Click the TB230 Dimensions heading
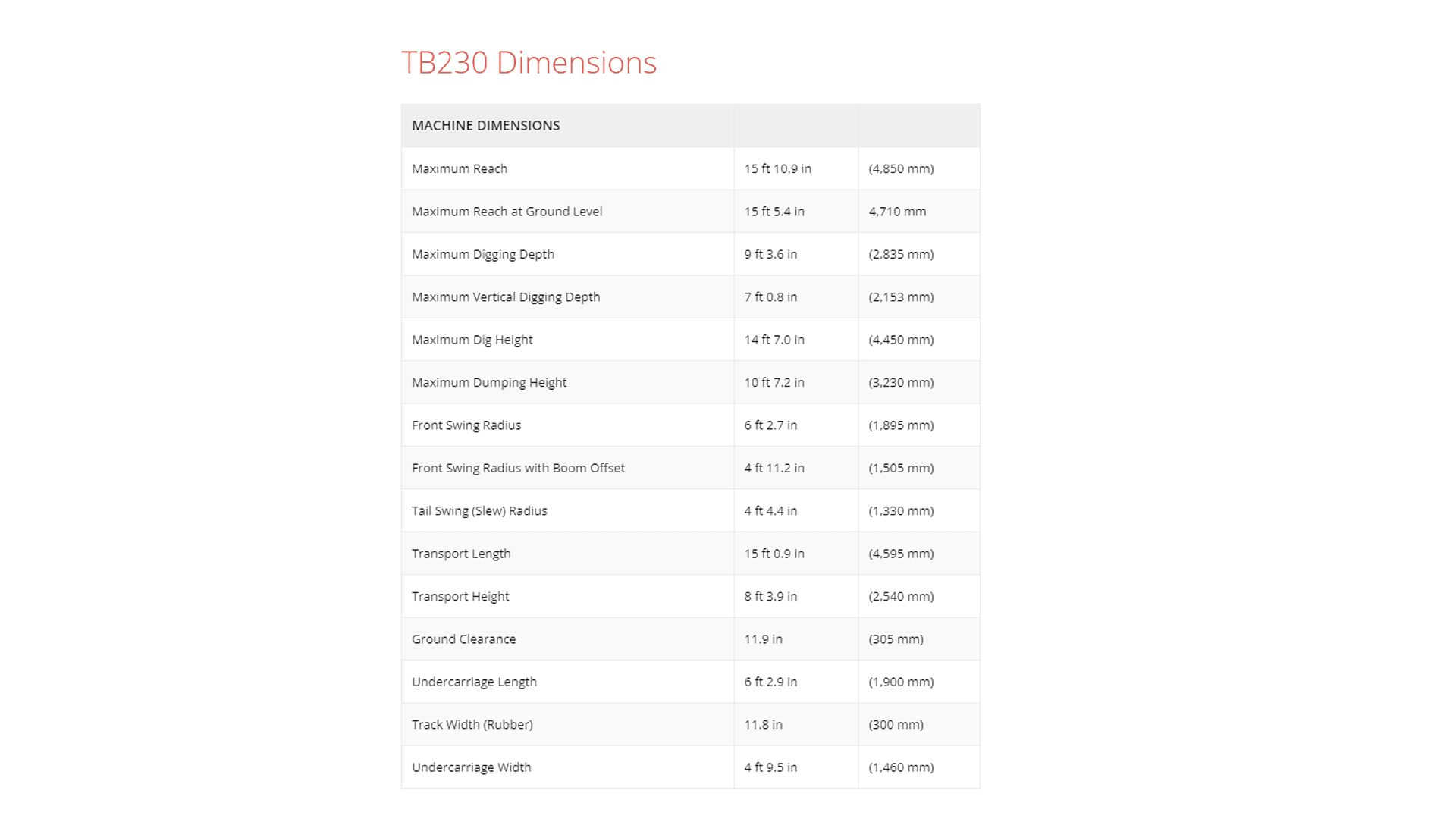This screenshot has height=819, width=1456. click(x=529, y=63)
